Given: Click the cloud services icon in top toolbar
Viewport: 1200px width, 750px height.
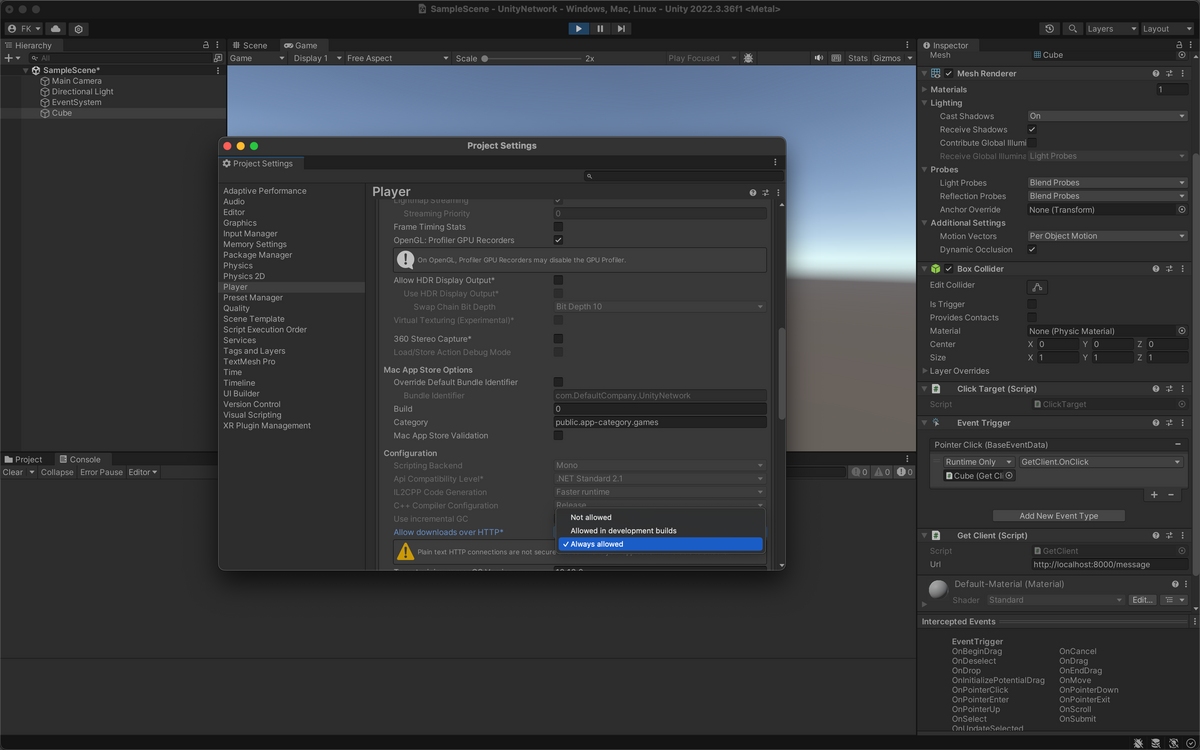Looking at the screenshot, I should point(55,29).
